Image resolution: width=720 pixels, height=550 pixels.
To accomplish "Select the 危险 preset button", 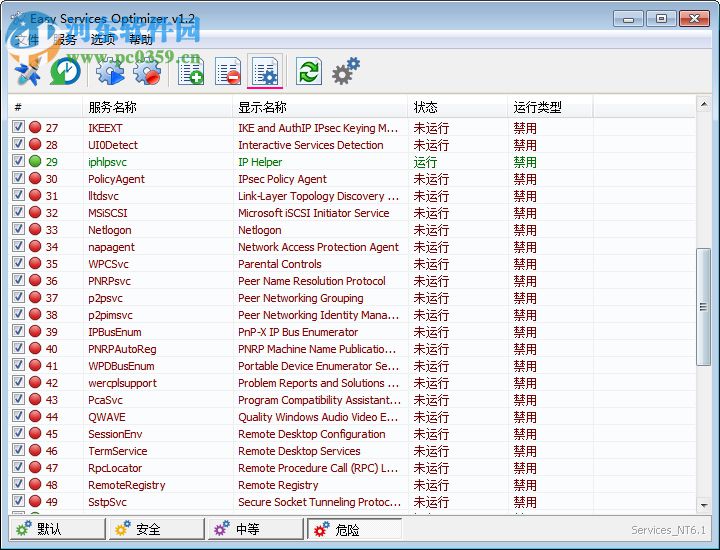I will click(354, 529).
